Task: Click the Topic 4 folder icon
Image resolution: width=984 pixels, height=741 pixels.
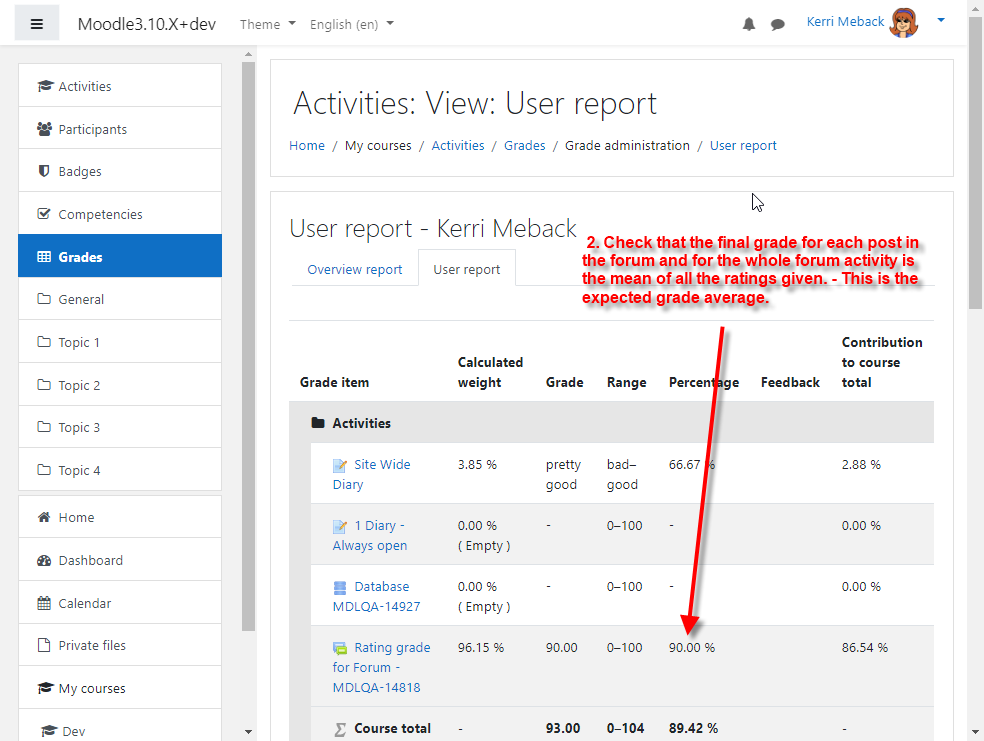Action: click(44, 470)
